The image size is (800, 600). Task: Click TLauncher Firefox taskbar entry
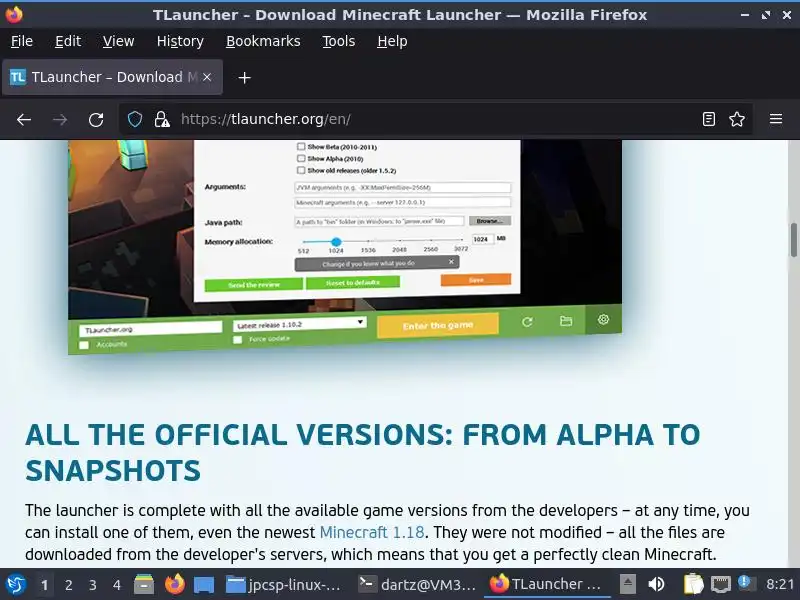click(547, 584)
